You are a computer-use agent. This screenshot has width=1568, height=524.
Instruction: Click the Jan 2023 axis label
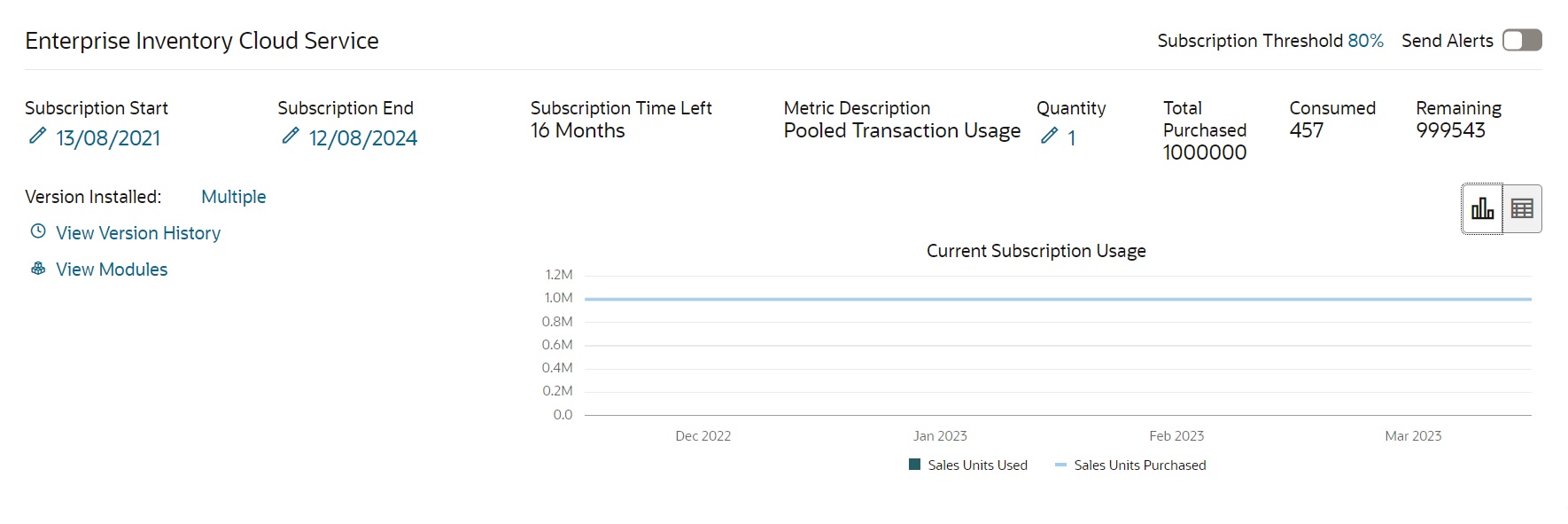pyautogui.click(x=940, y=436)
